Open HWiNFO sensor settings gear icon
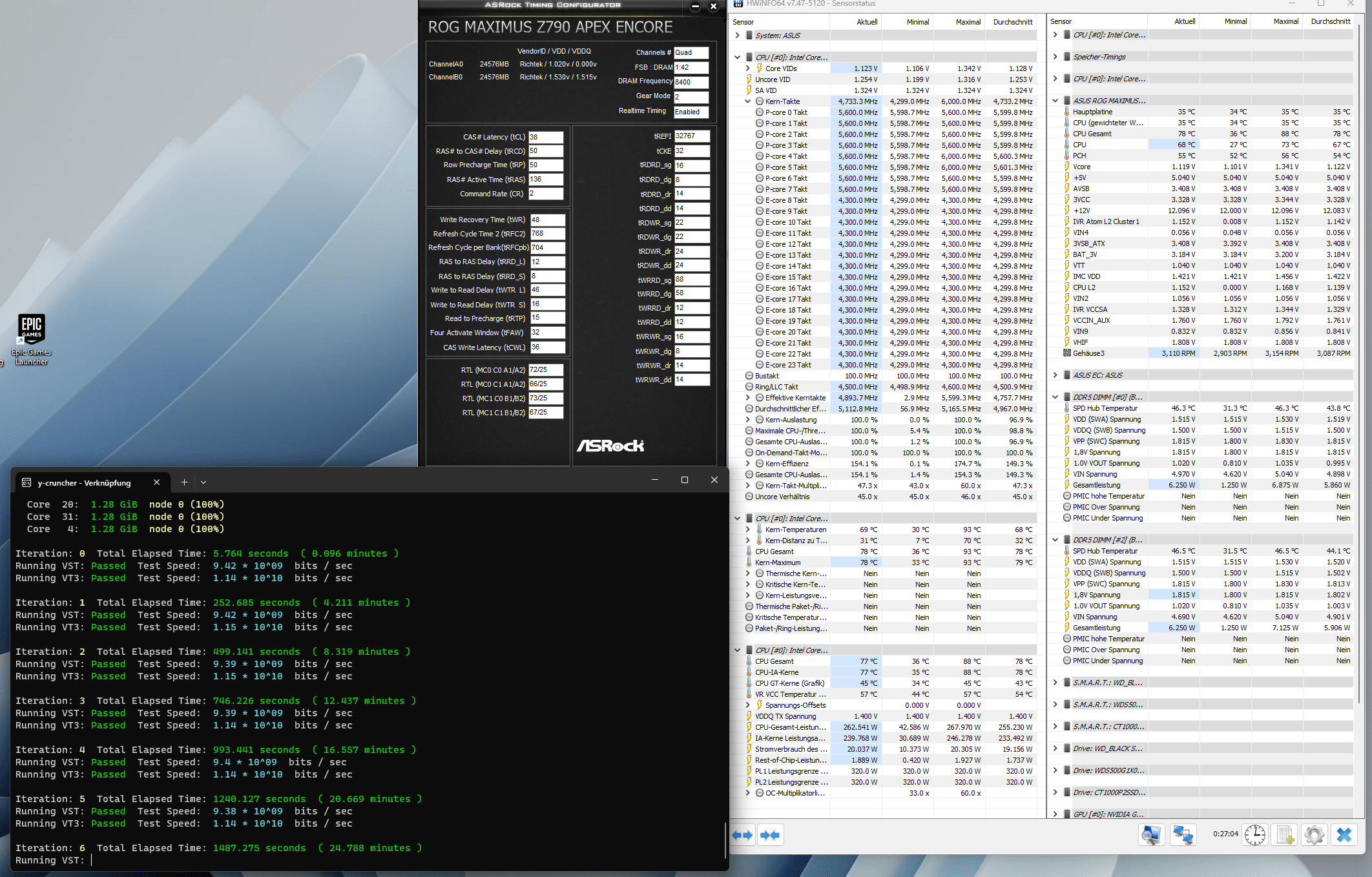This screenshot has height=877, width=1372. 1314,835
